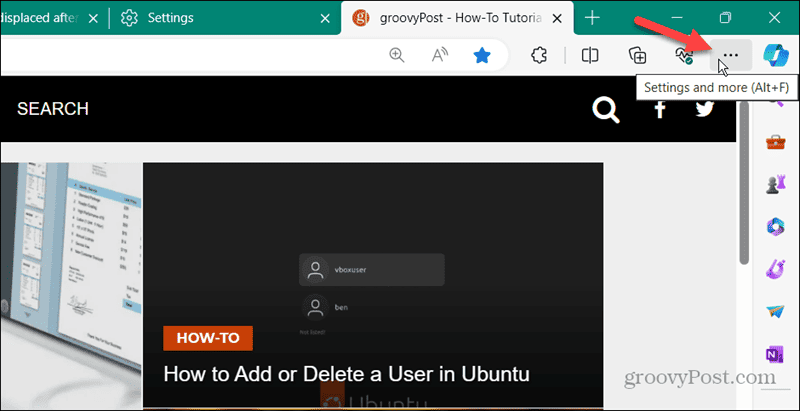800x411 pixels.
Task: Open the purple sidebar icon below Microsoft 365
Action: pyautogui.click(x=776, y=268)
